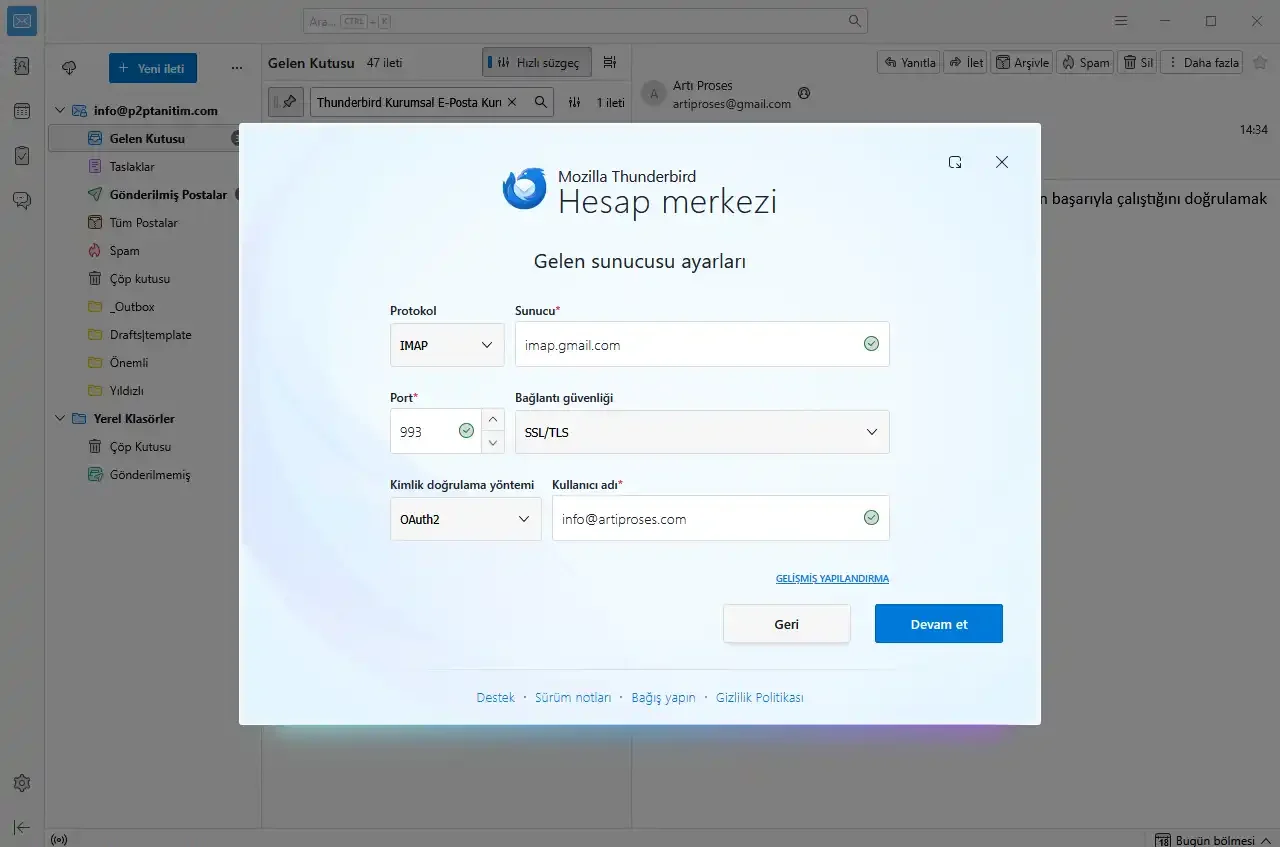
Task: Click the sender contact status icon
Action: tap(804, 94)
